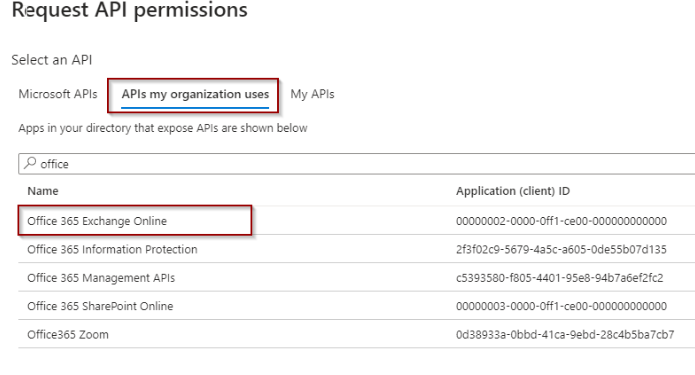
Task: Click the Application (client) ID column header
Action: (513, 191)
